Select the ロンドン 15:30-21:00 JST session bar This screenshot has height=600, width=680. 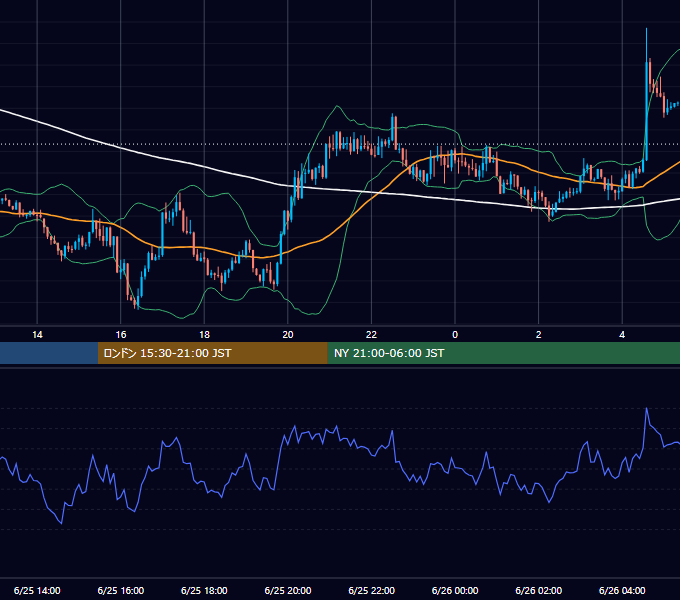[x=212, y=353]
